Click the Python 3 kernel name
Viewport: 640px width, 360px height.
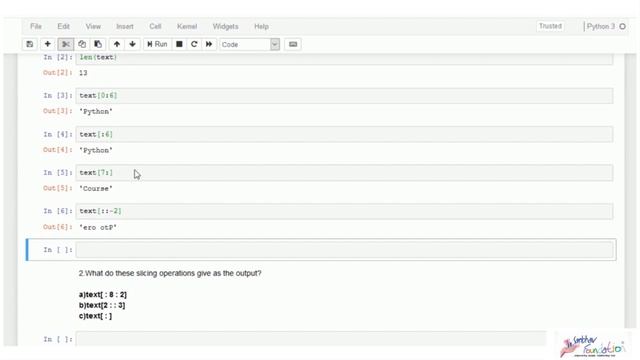(601, 27)
